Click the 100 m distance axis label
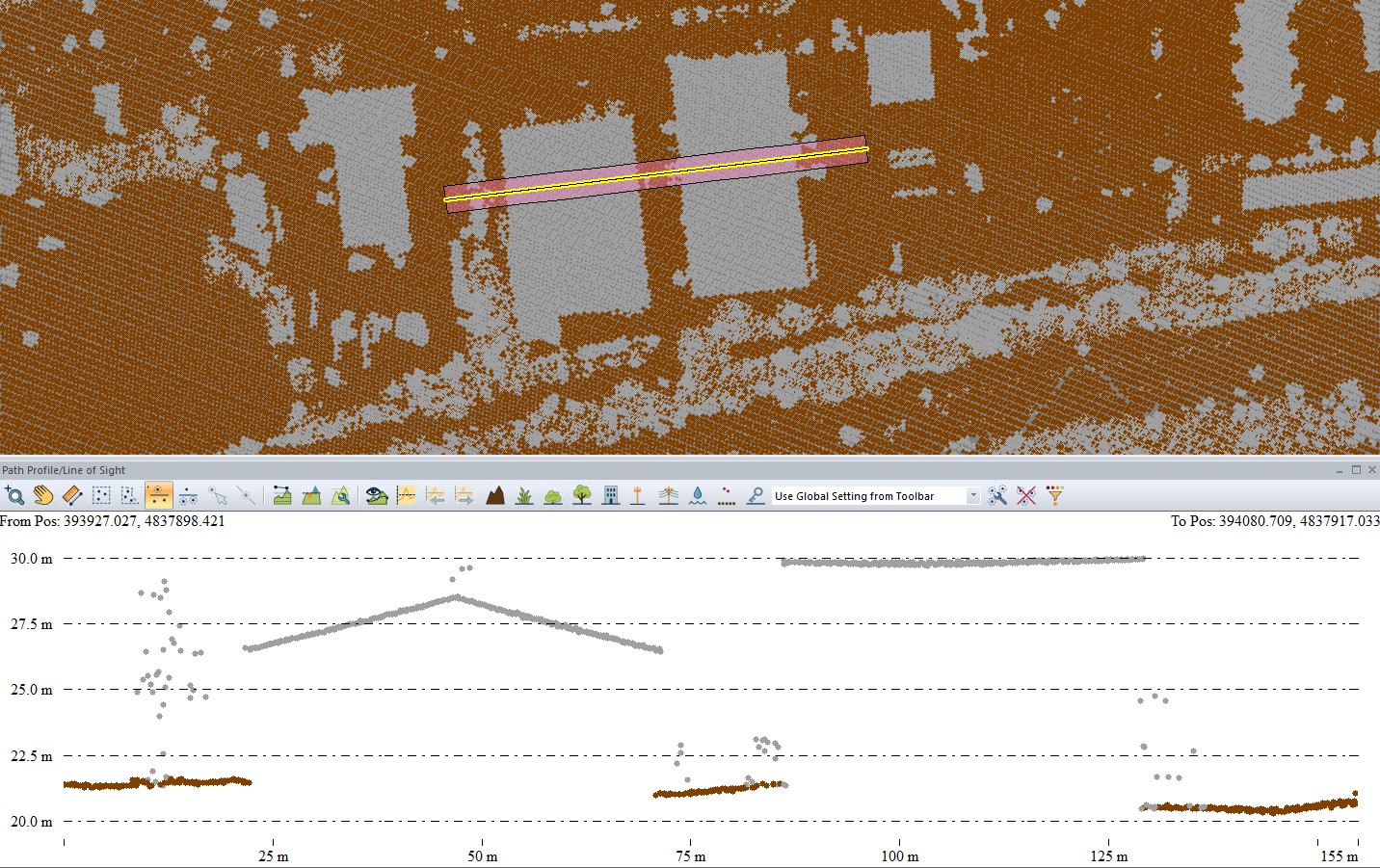Image resolution: width=1380 pixels, height=868 pixels. [899, 856]
